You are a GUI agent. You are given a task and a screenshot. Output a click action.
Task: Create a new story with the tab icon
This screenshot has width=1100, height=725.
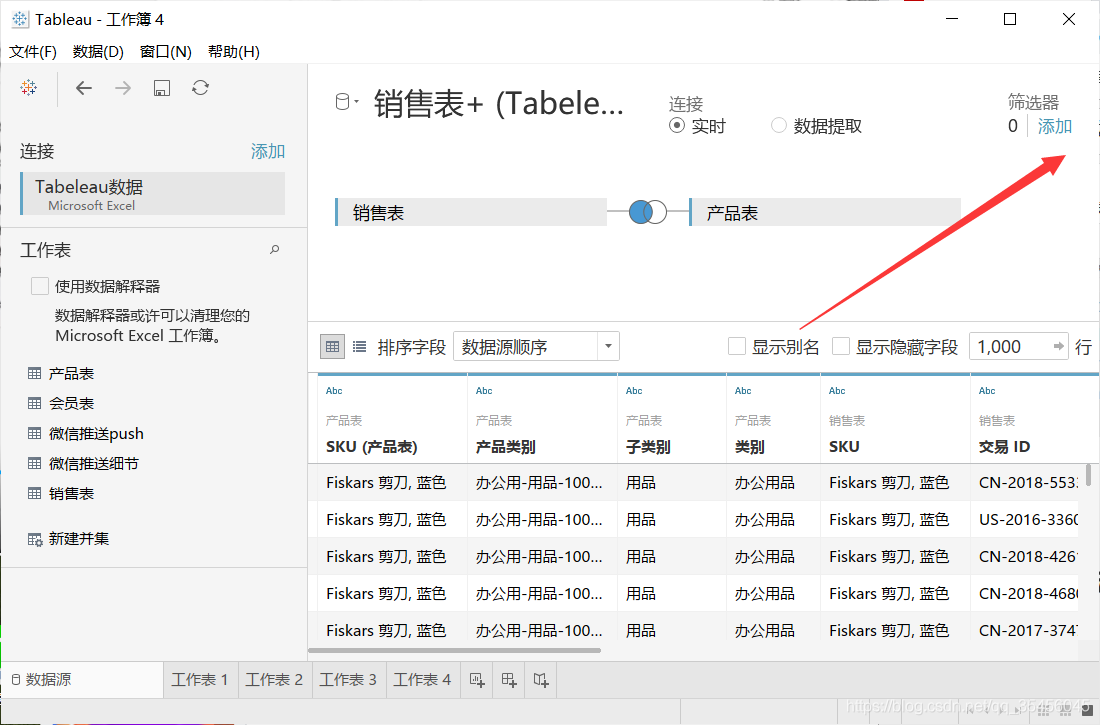(x=541, y=679)
